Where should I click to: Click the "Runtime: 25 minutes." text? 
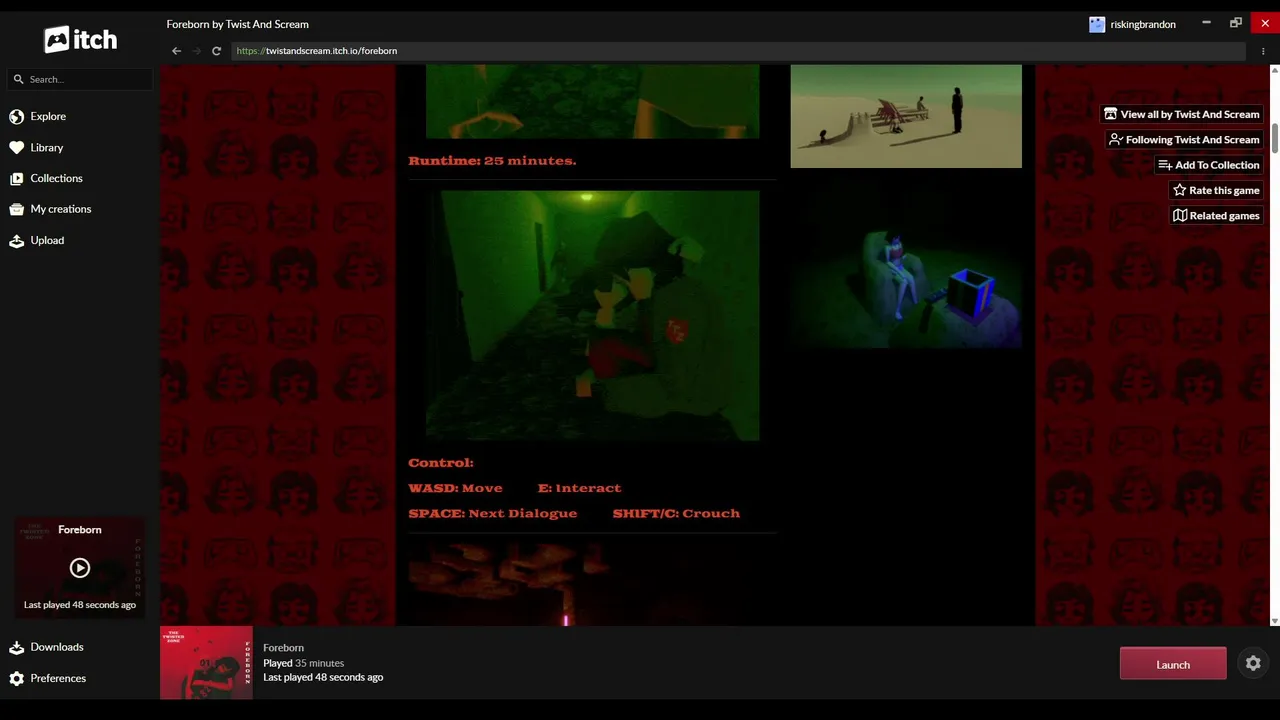[x=492, y=160]
